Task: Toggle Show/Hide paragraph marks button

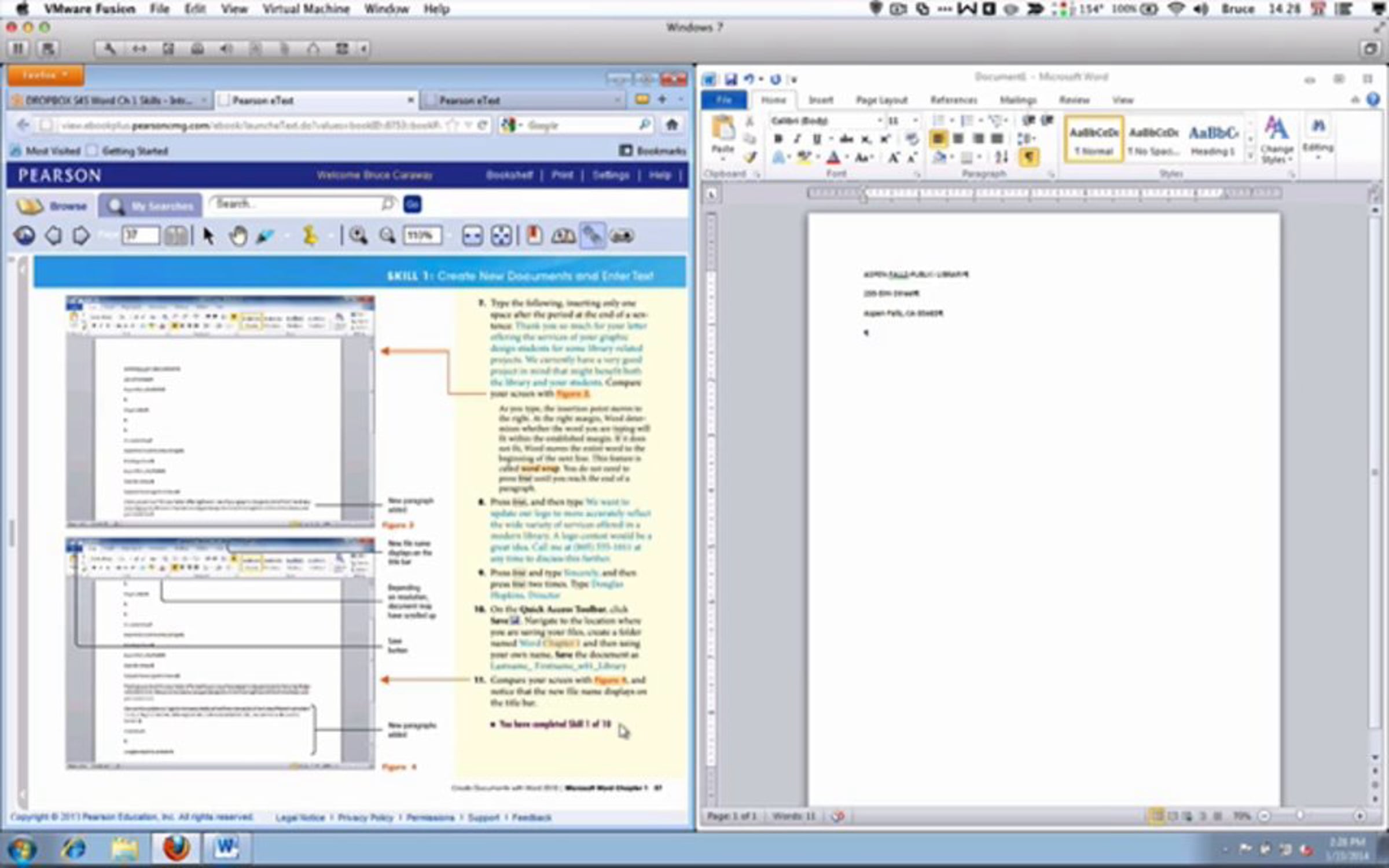Action: click(x=1029, y=157)
